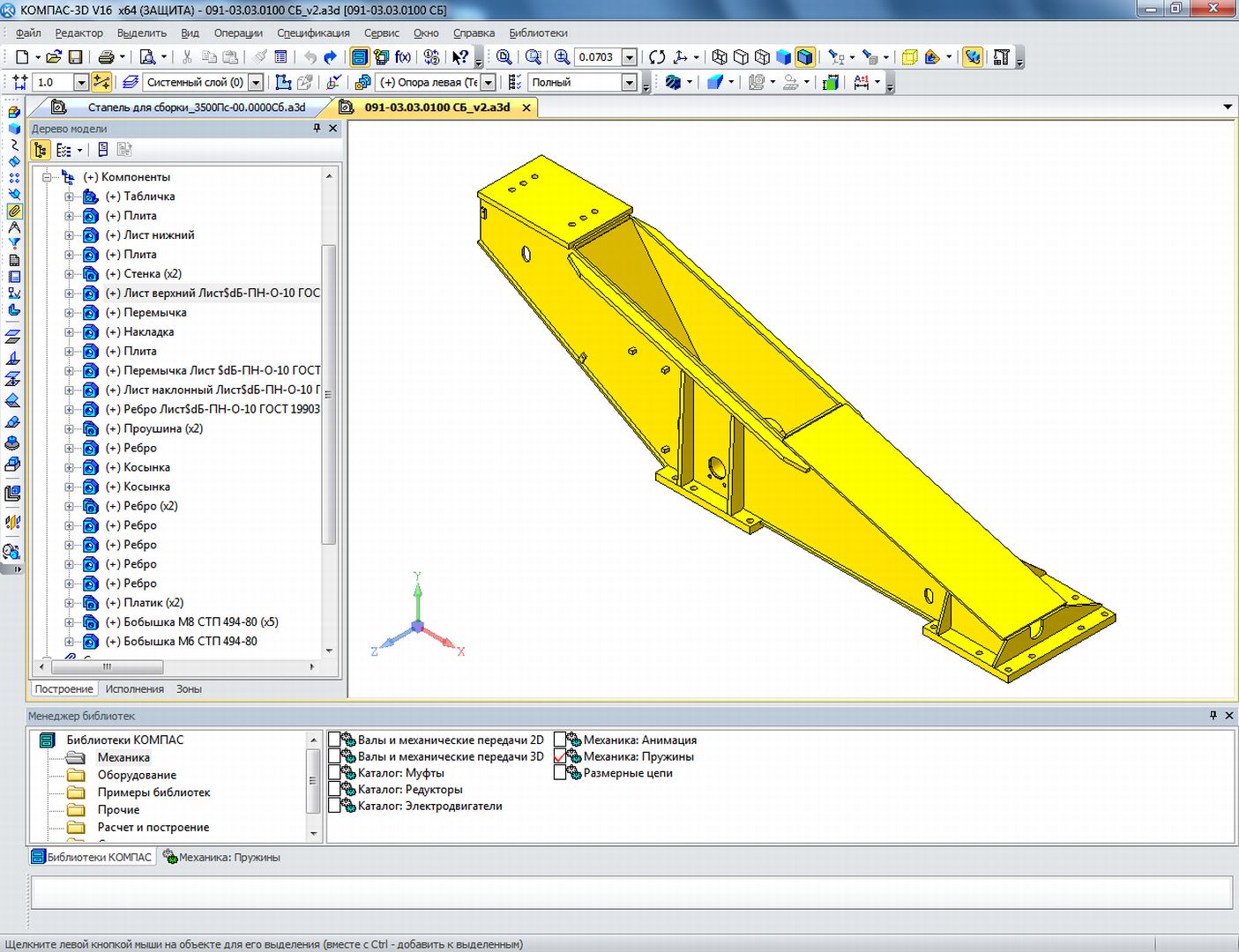Click the Rotate view icon

click(657, 57)
